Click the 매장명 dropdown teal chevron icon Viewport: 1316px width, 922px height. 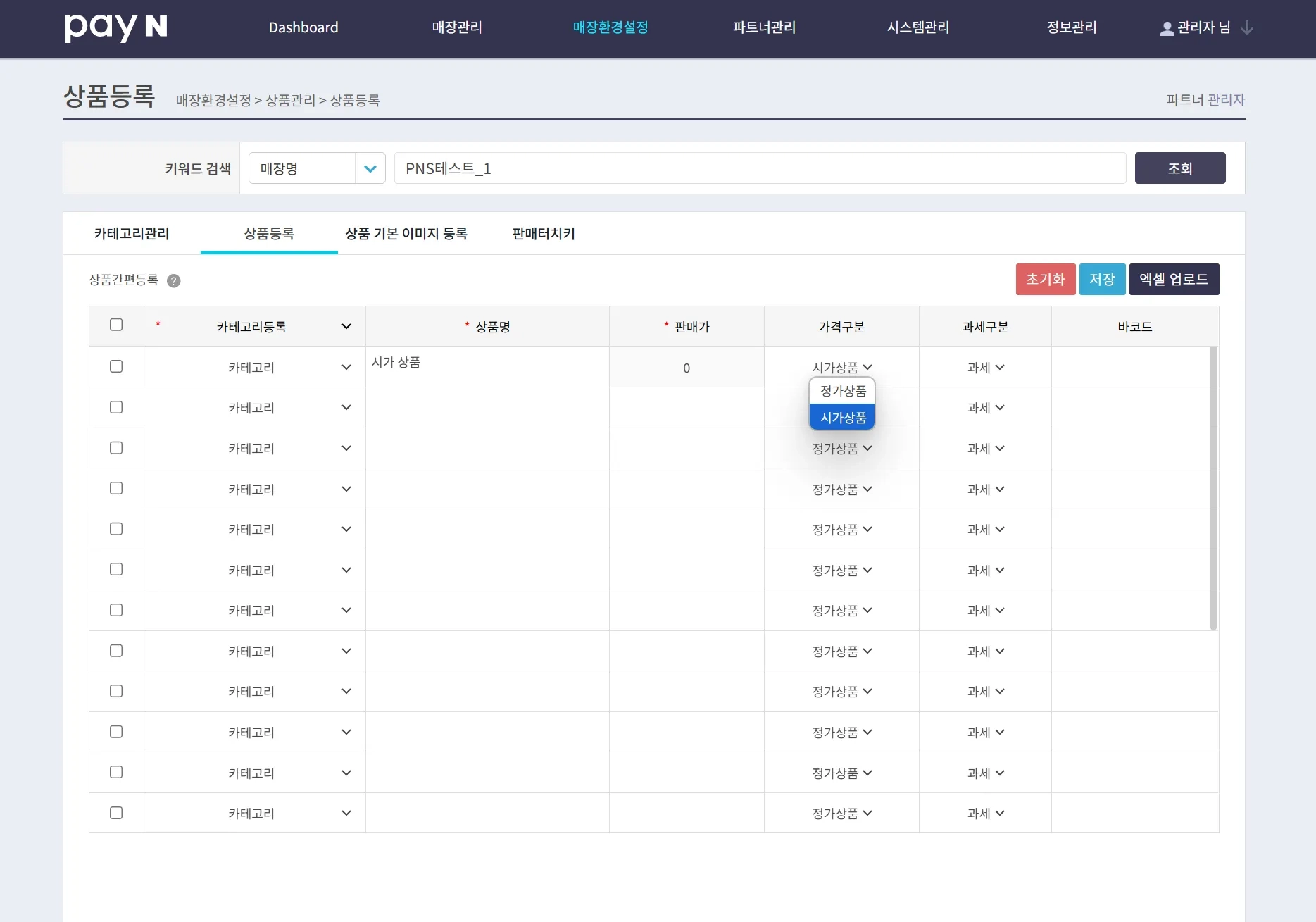click(x=370, y=168)
